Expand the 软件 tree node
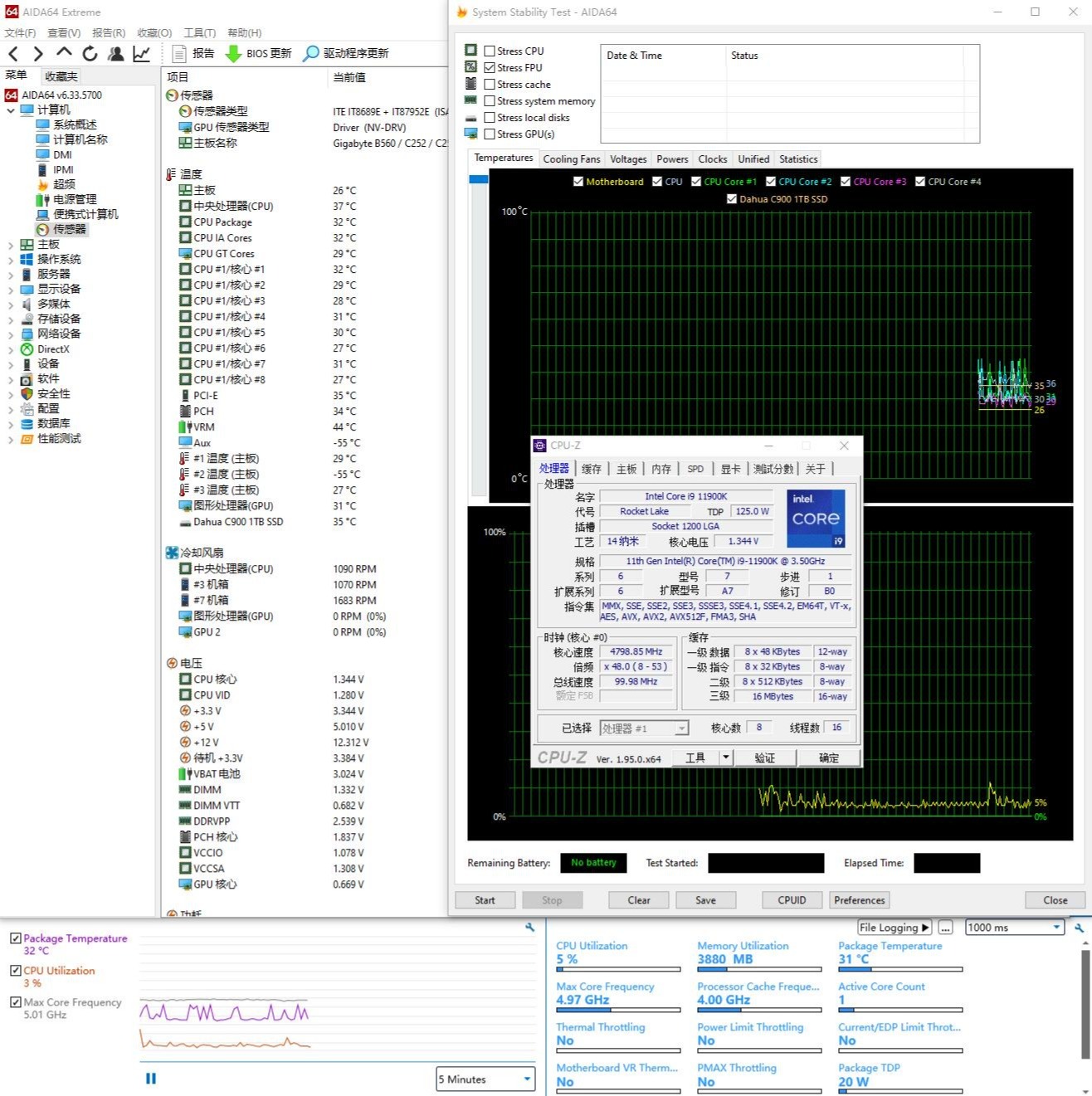Image resolution: width=1092 pixels, height=1096 pixels. click(x=11, y=379)
